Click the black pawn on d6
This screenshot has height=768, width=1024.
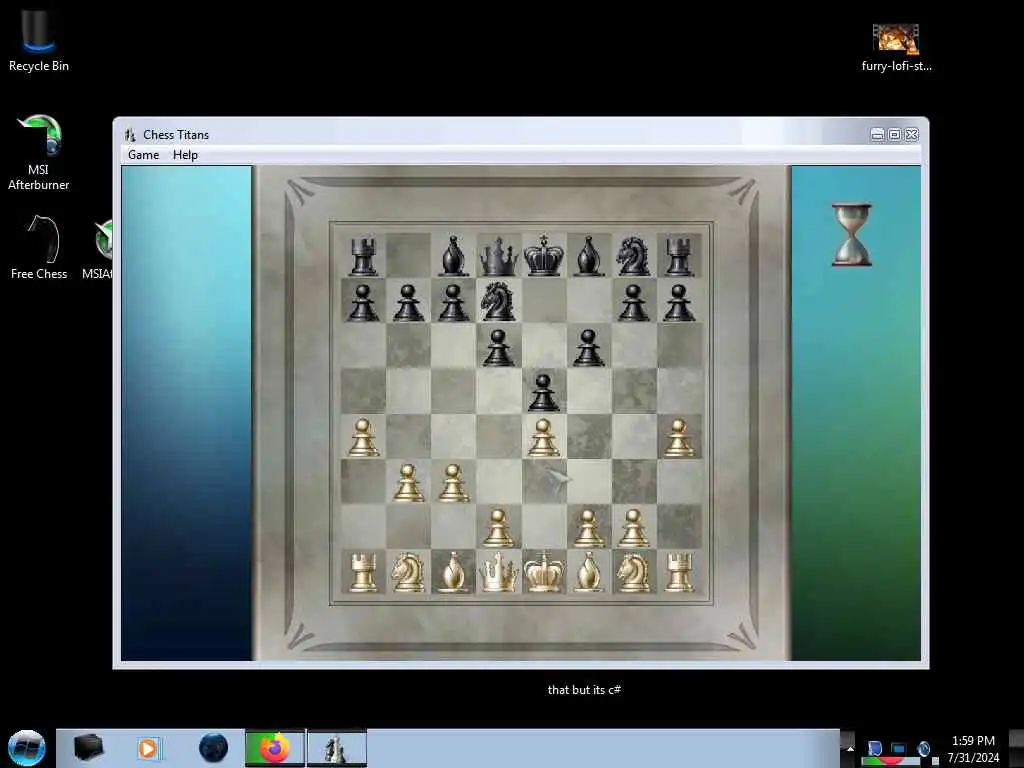[498, 347]
